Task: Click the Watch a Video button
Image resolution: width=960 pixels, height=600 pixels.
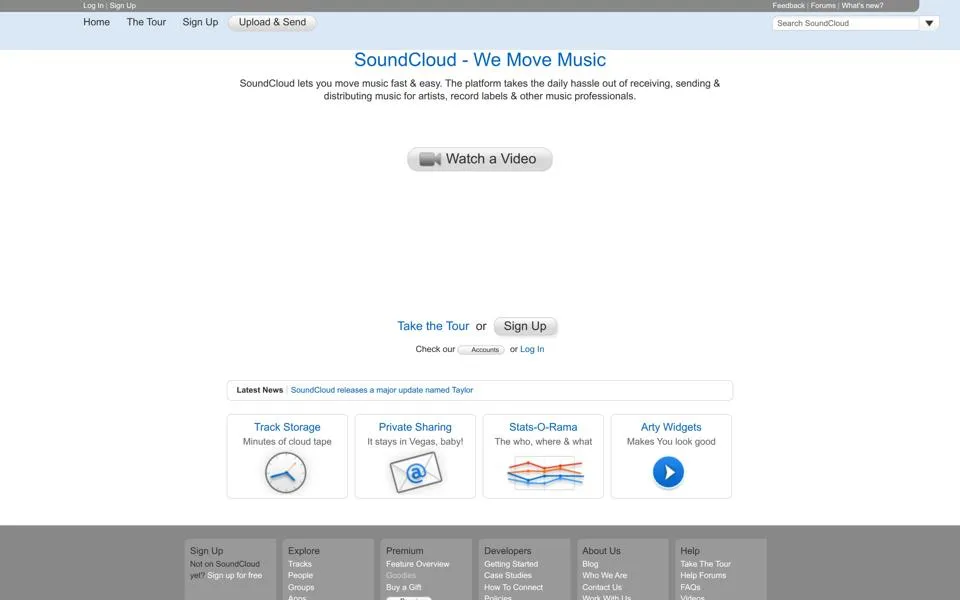Action: click(x=480, y=159)
